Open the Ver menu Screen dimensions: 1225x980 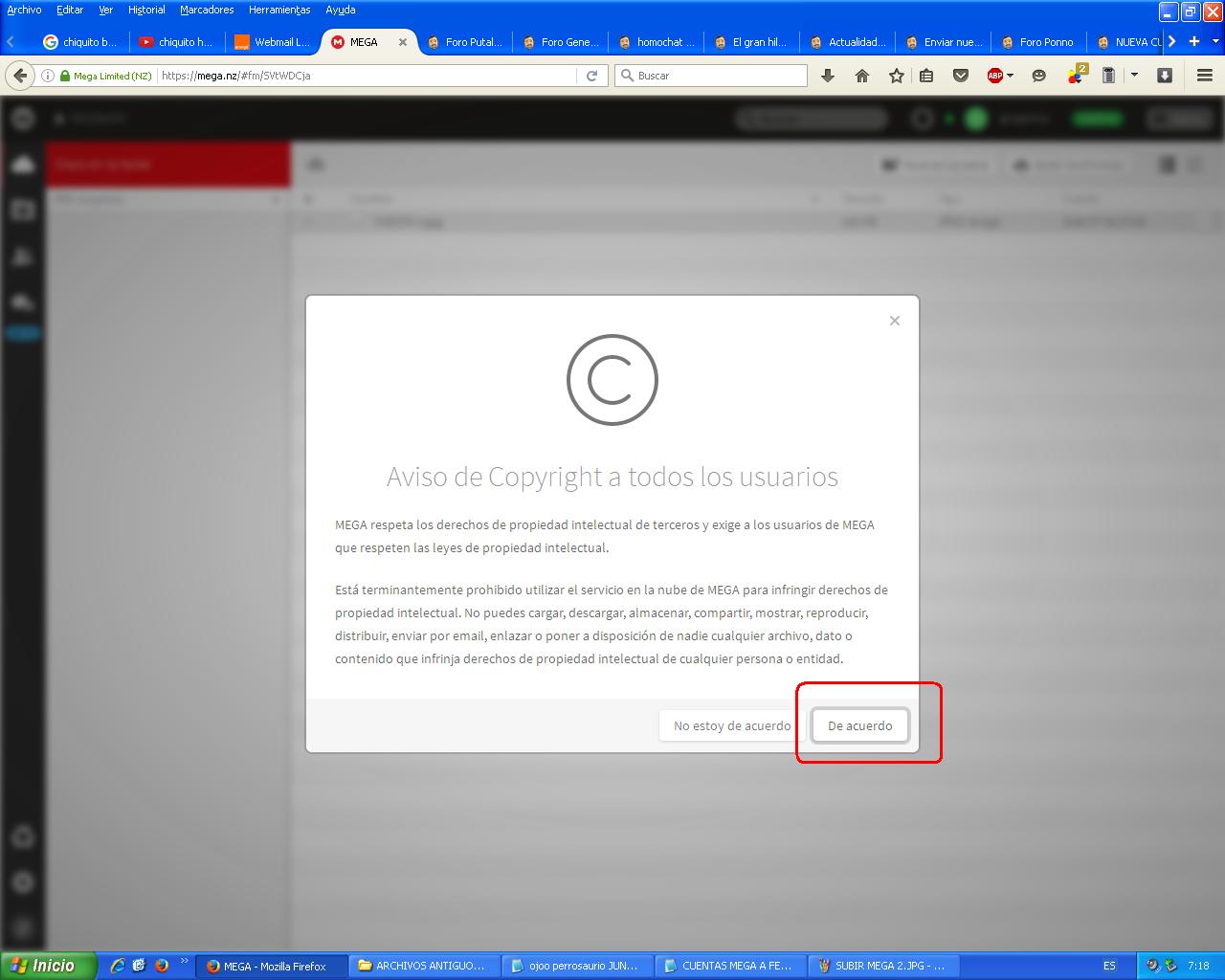(x=106, y=10)
